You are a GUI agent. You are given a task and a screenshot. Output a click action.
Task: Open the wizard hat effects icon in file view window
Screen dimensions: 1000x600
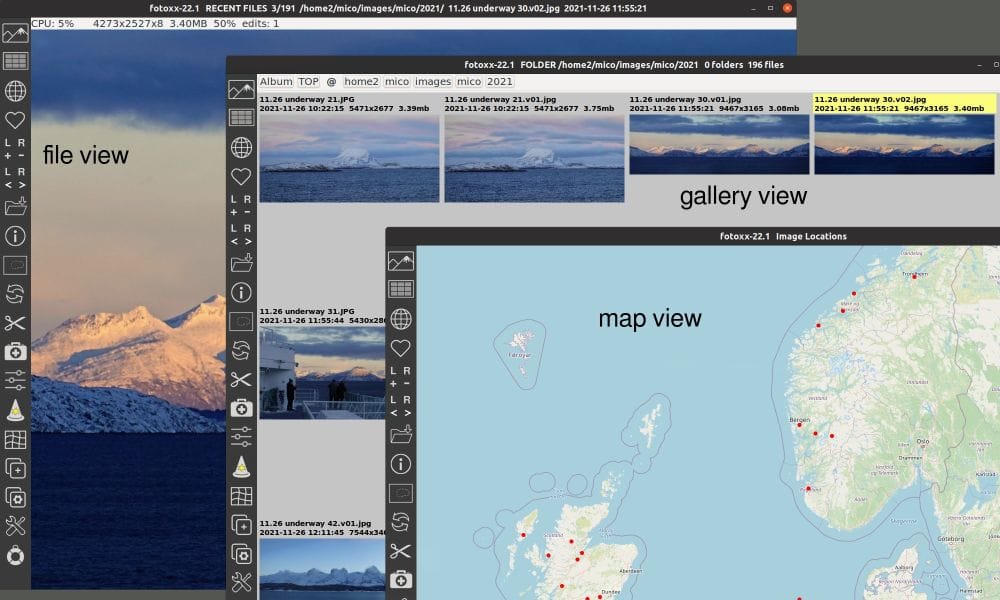pyautogui.click(x=15, y=410)
